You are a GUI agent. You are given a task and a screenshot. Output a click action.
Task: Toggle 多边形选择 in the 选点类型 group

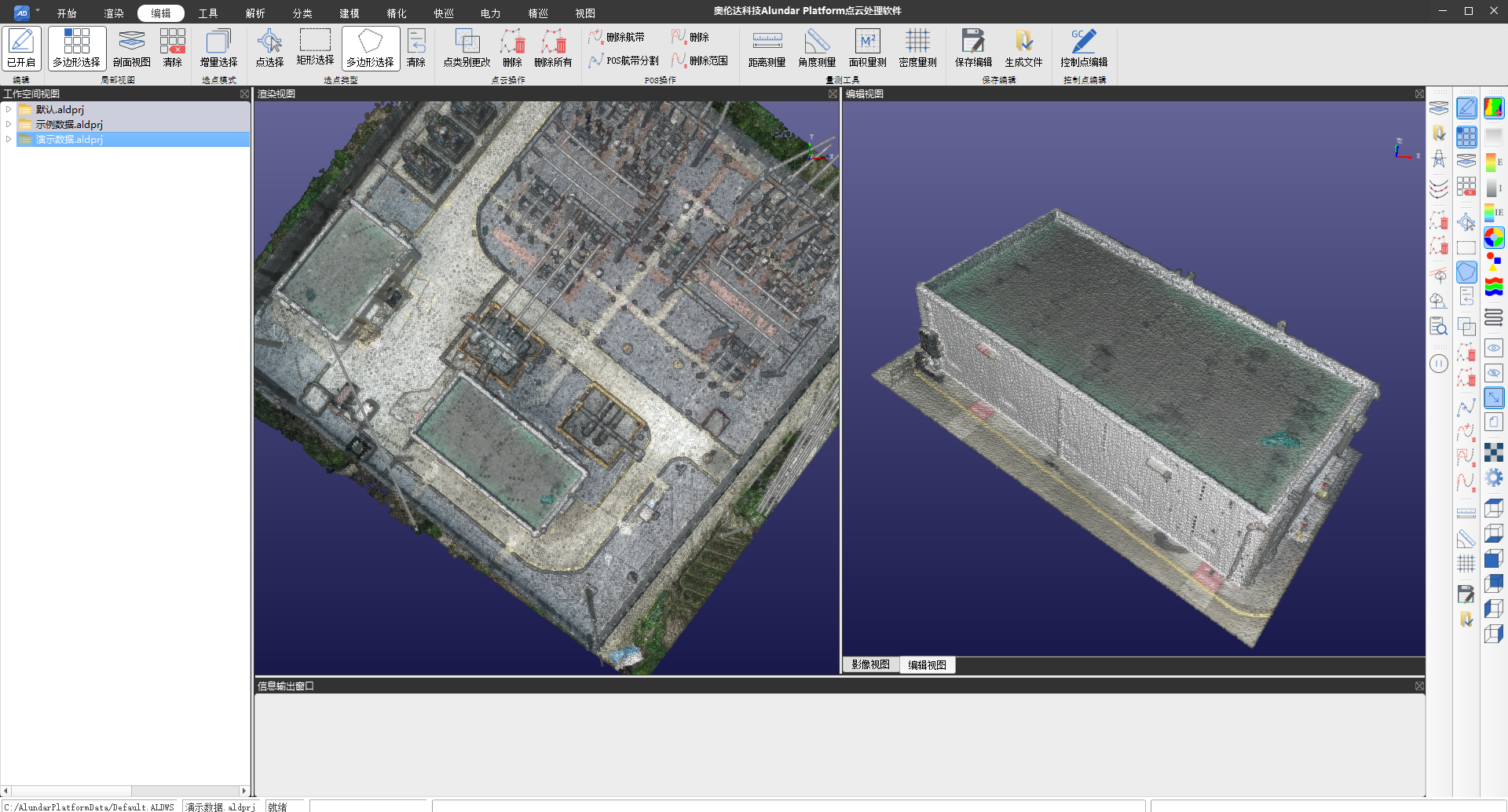click(x=370, y=49)
